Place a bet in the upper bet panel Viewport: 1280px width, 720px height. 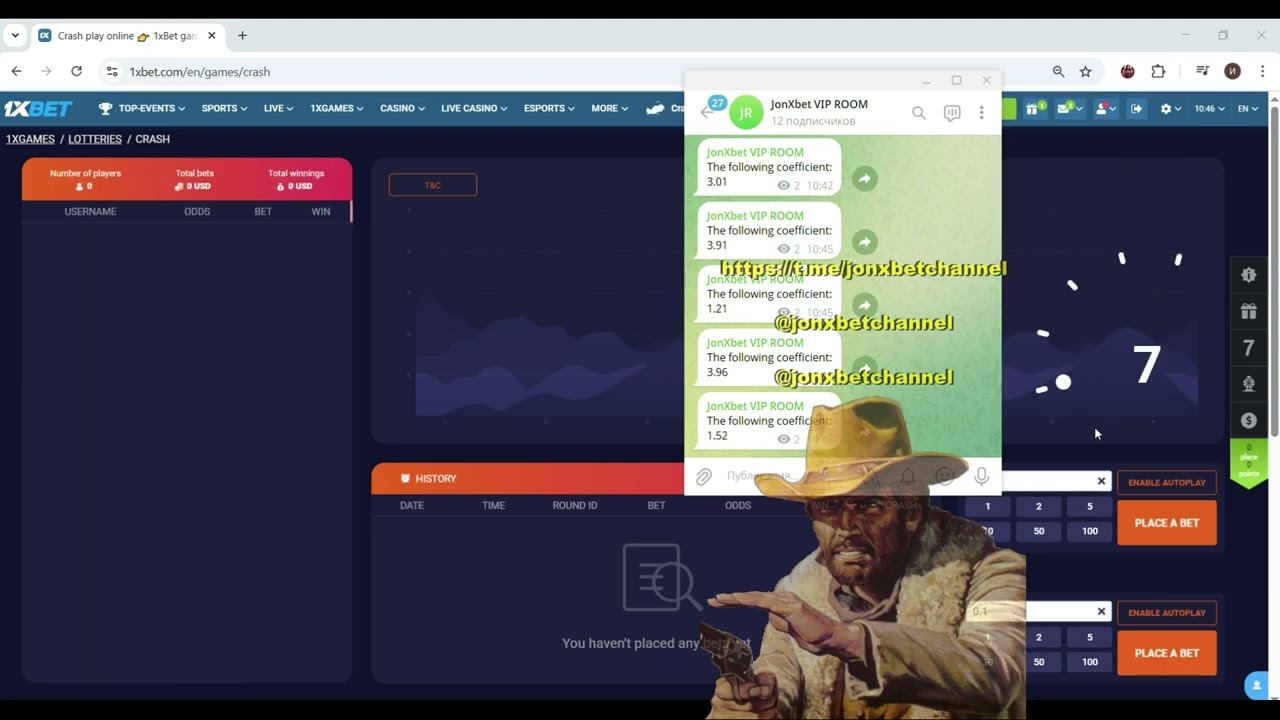1167,523
